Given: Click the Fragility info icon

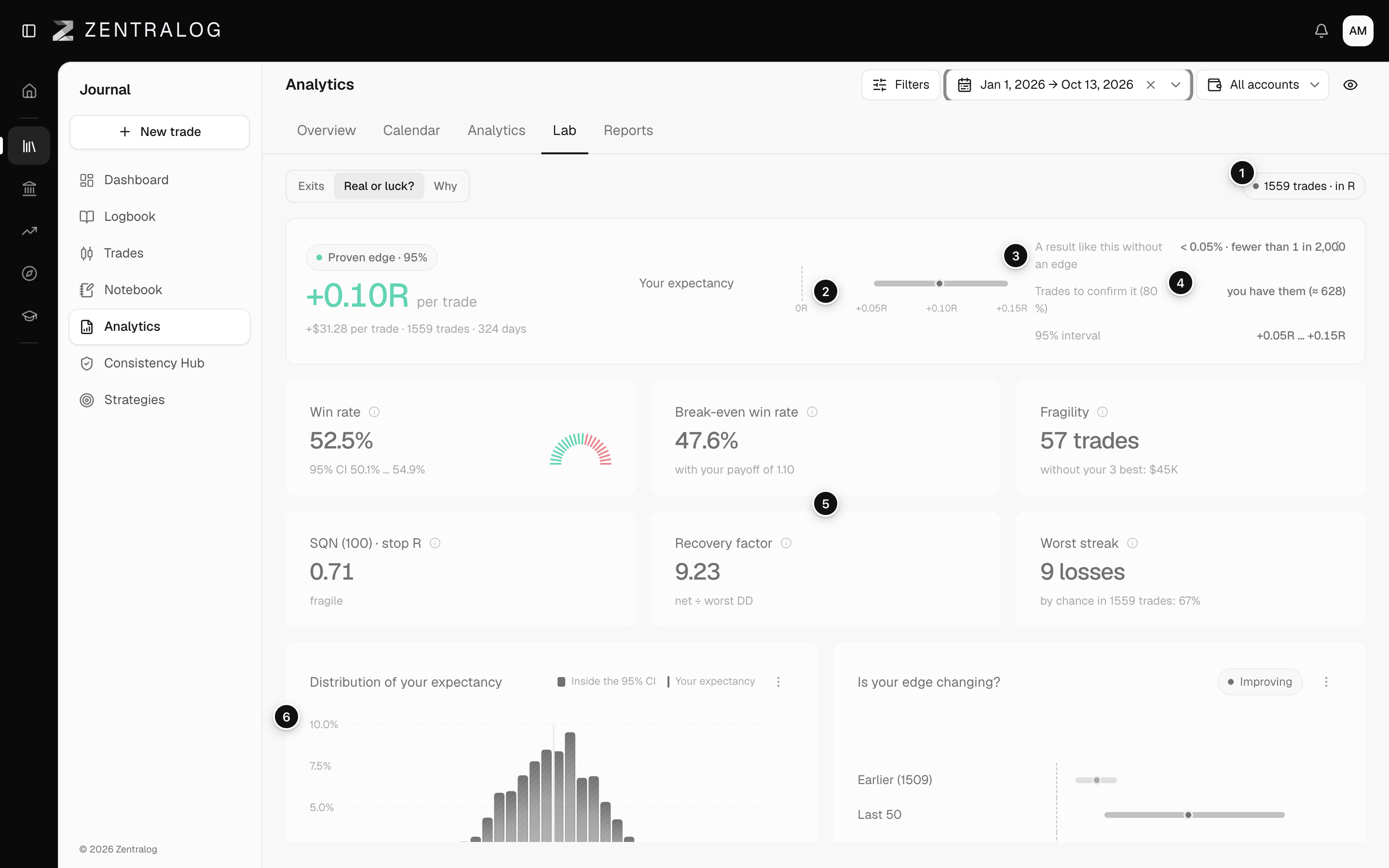Looking at the screenshot, I should tap(1103, 412).
